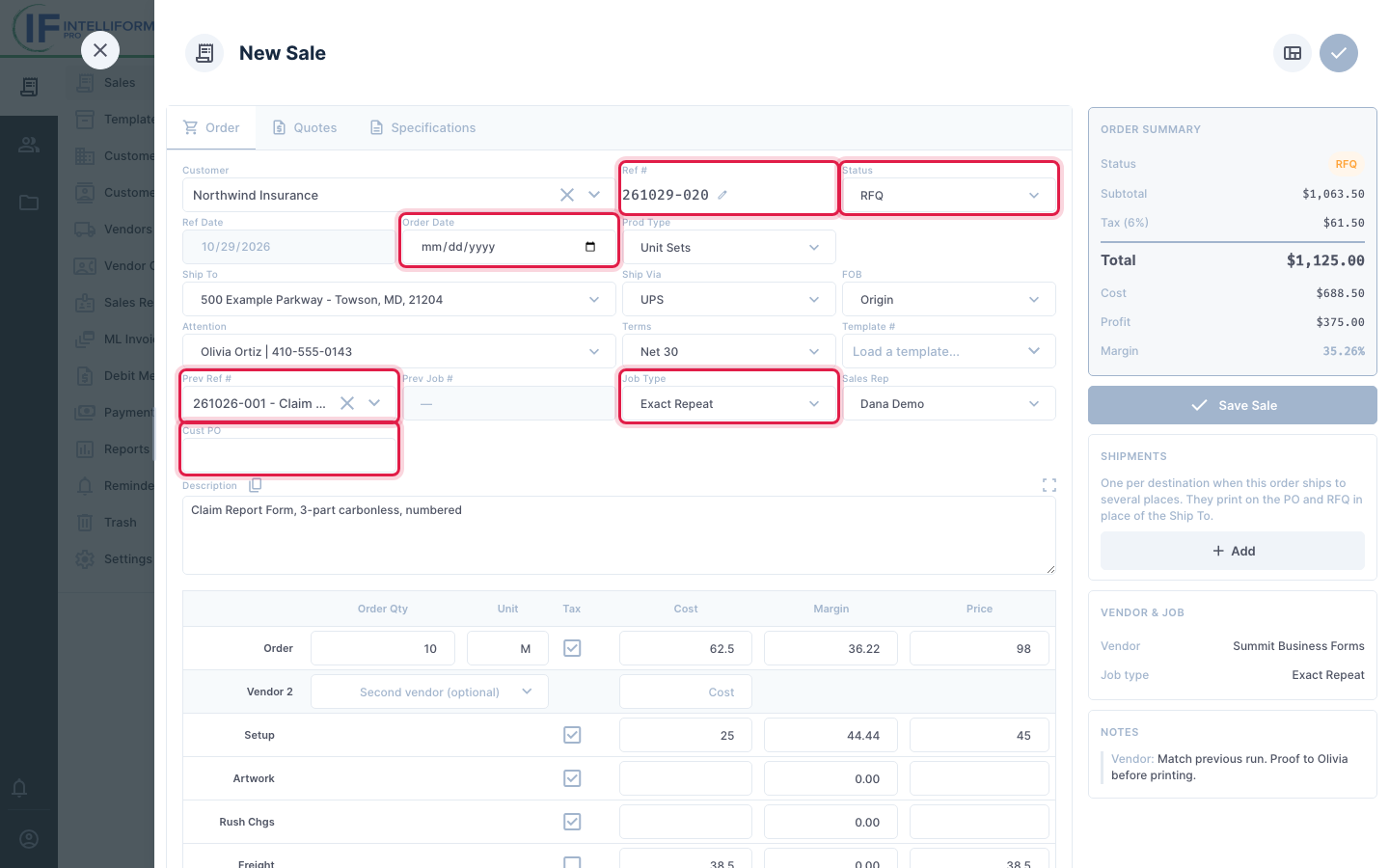1389x868 pixels.
Task: Close the New Sale dialog
Action: pyautogui.click(x=100, y=50)
